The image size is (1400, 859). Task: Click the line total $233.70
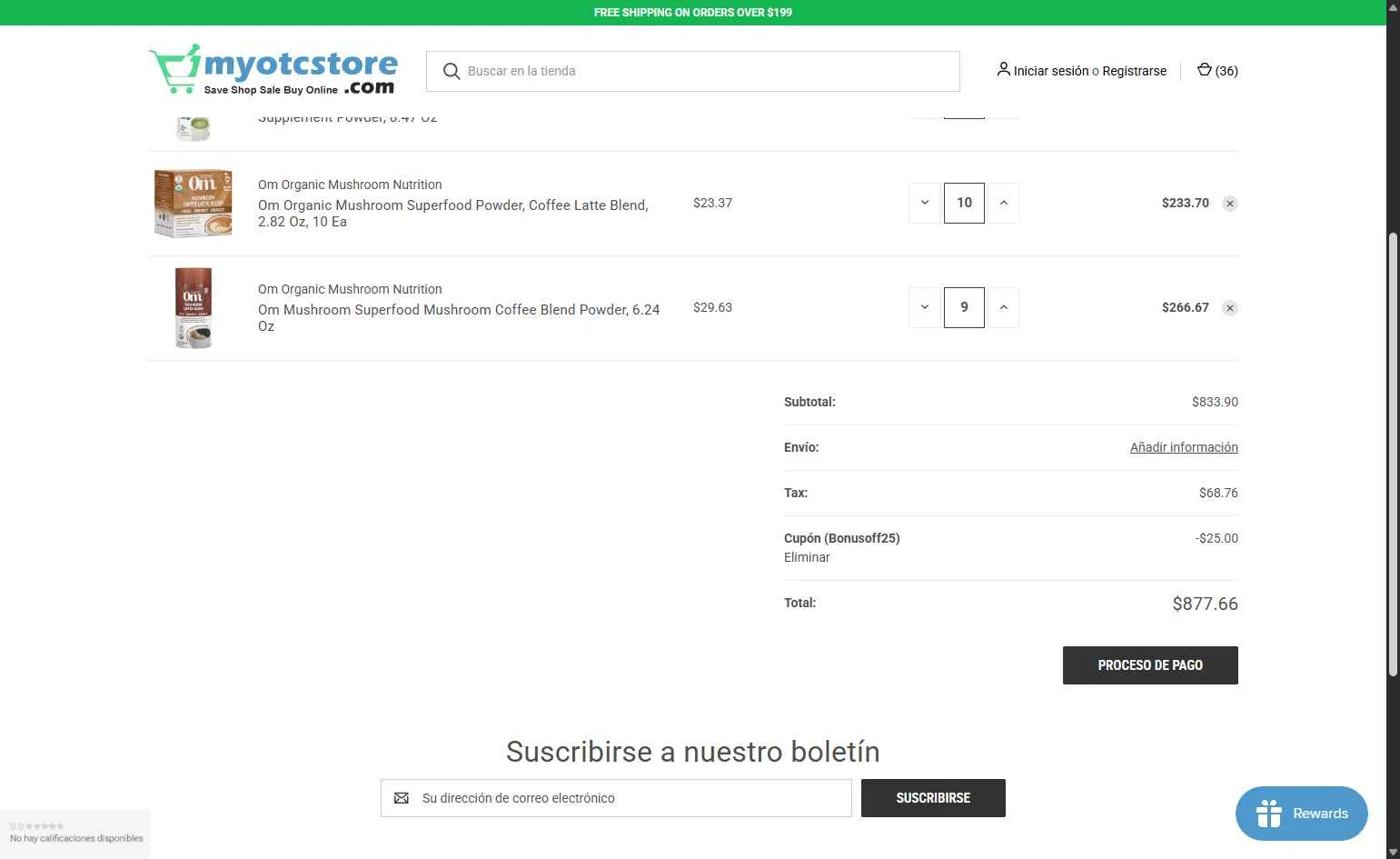coord(1185,203)
